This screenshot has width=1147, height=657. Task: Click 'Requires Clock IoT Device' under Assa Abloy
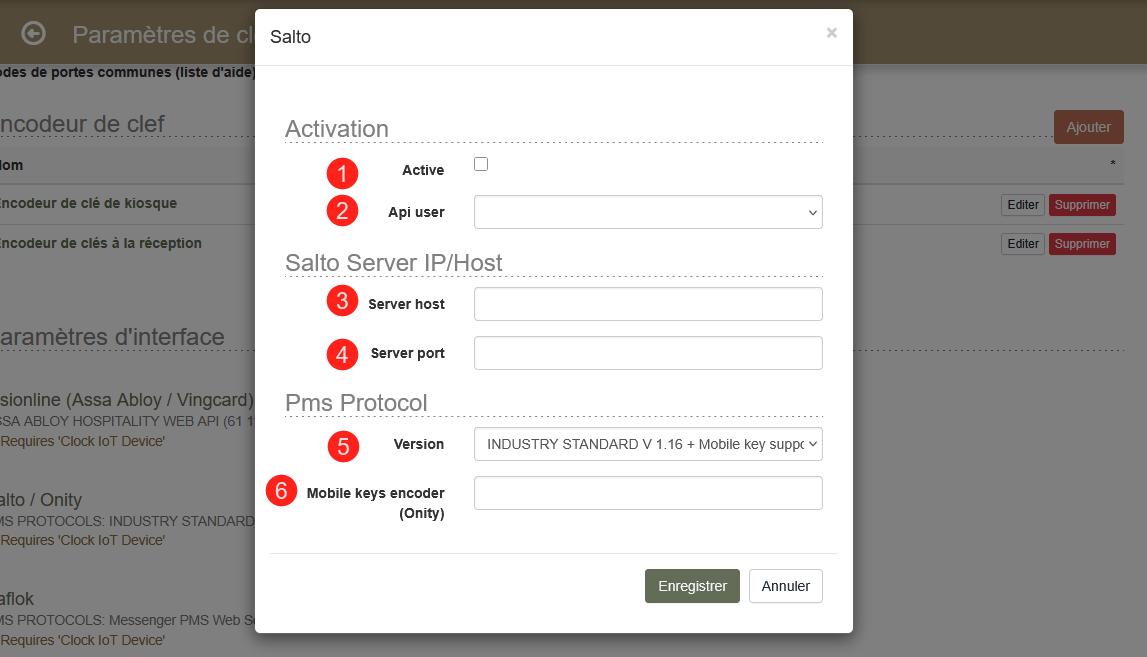tap(83, 441)
